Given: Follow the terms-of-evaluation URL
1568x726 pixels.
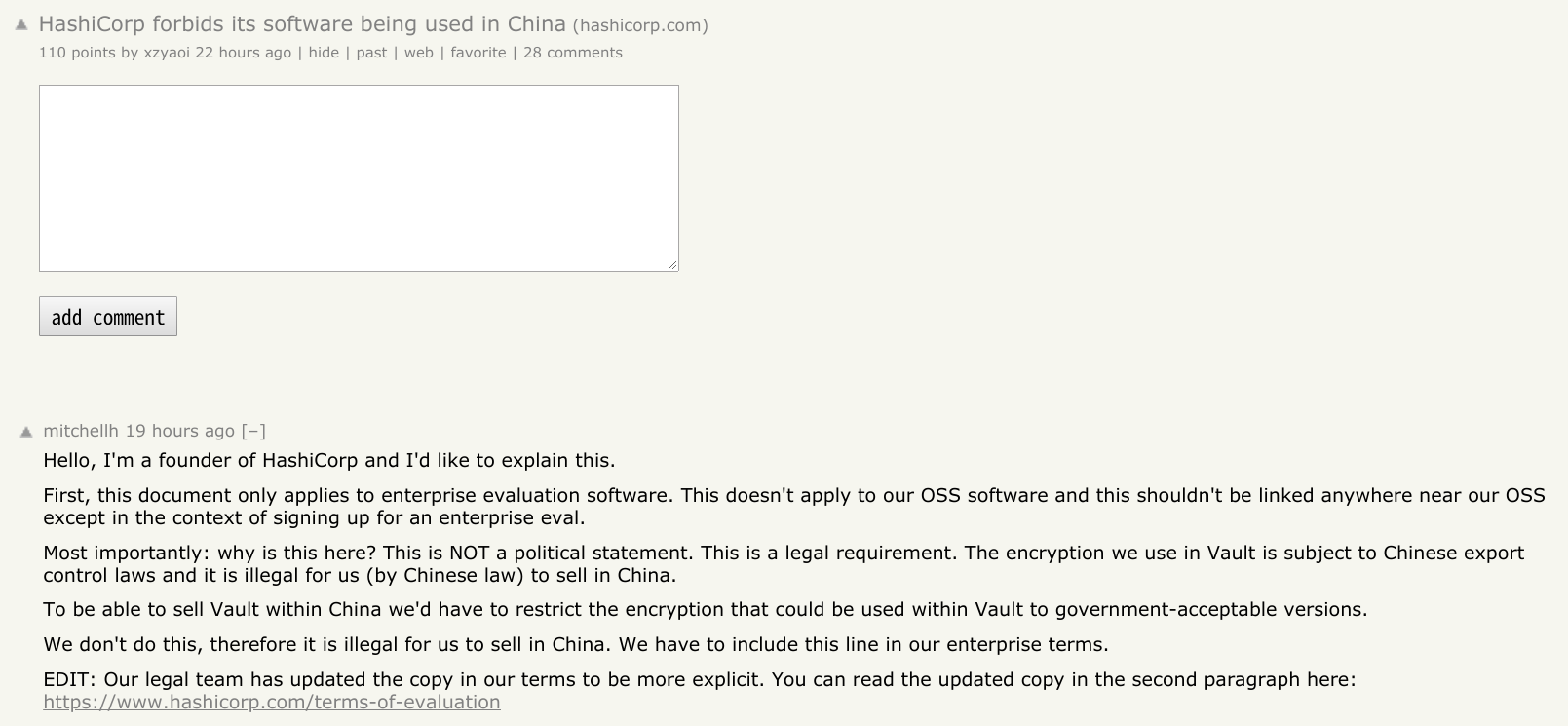Looking at the screenshot, I should coord(272,703).
